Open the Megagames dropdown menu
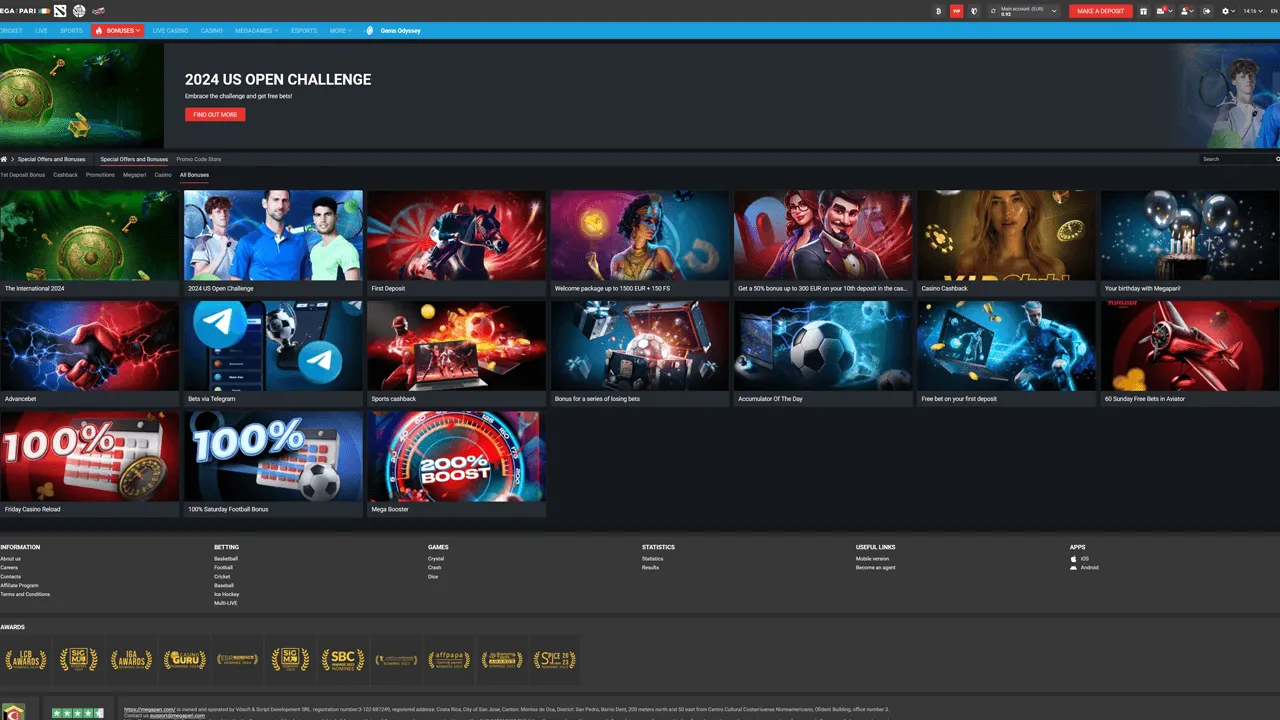 tap(258, 31)
